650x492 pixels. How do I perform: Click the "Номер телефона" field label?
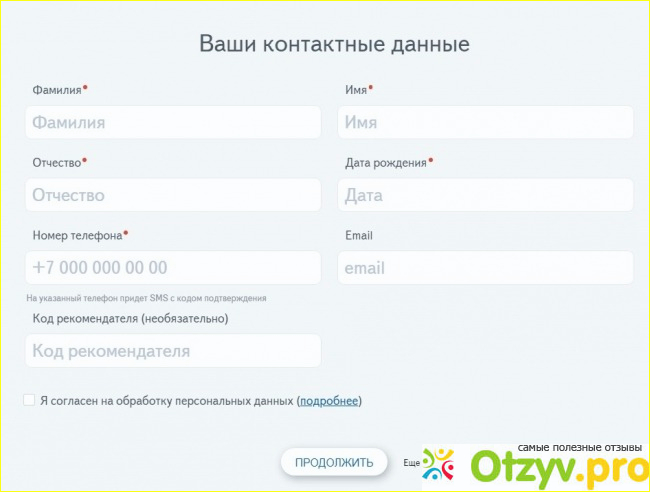point(77,236)
